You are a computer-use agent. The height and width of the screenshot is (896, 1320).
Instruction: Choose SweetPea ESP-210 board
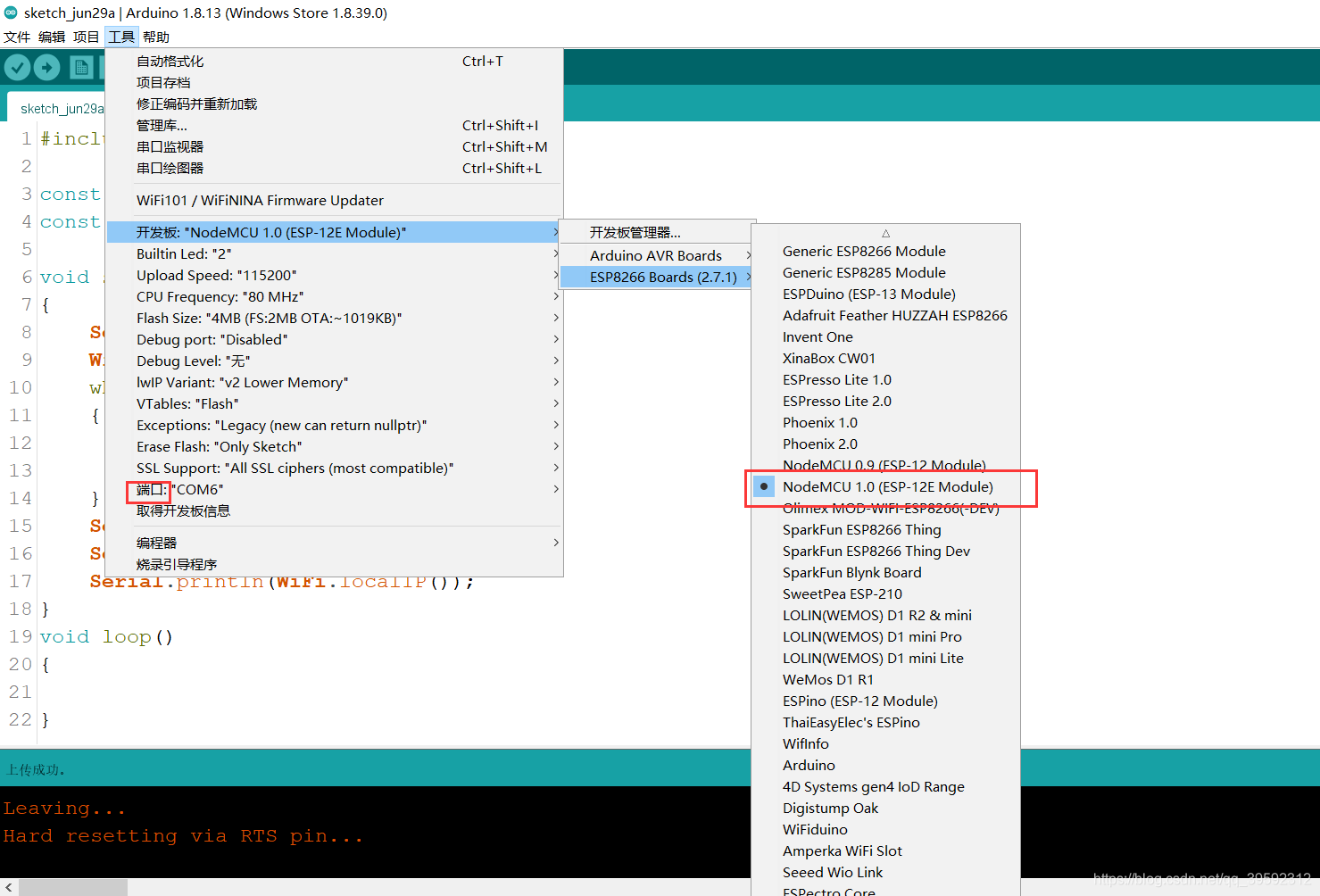click(885, 593)
